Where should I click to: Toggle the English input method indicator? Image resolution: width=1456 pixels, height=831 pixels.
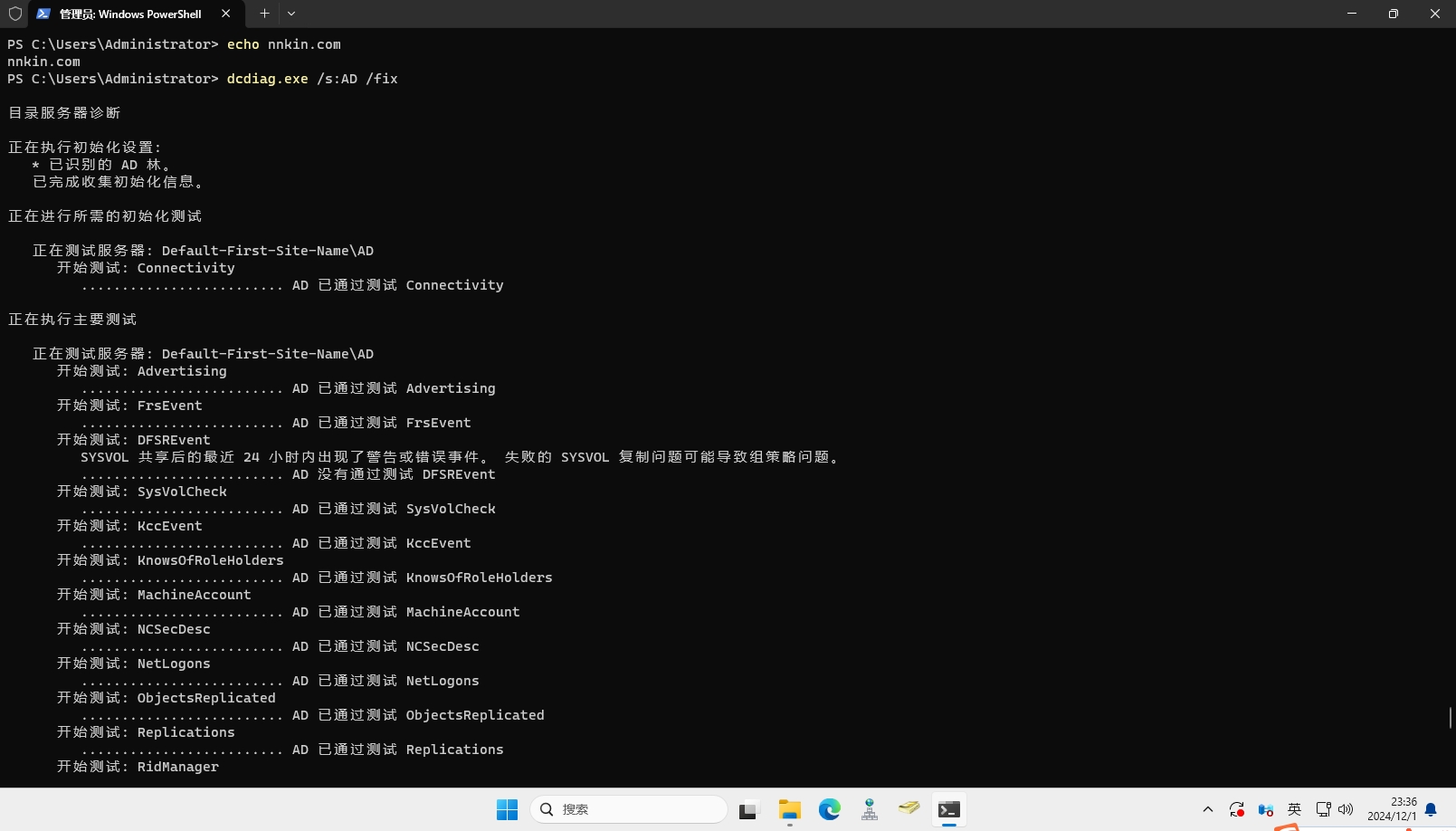point(1294,809)
